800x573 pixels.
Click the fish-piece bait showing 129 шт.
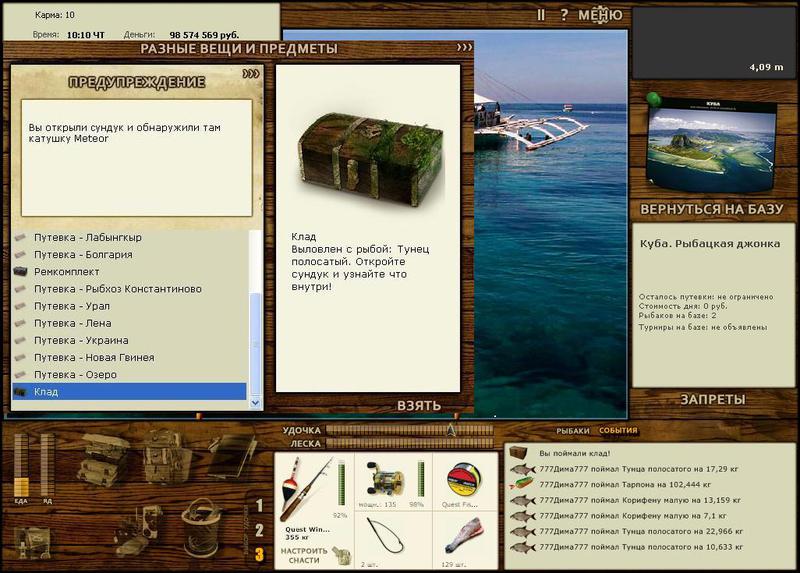pos(463,536)
